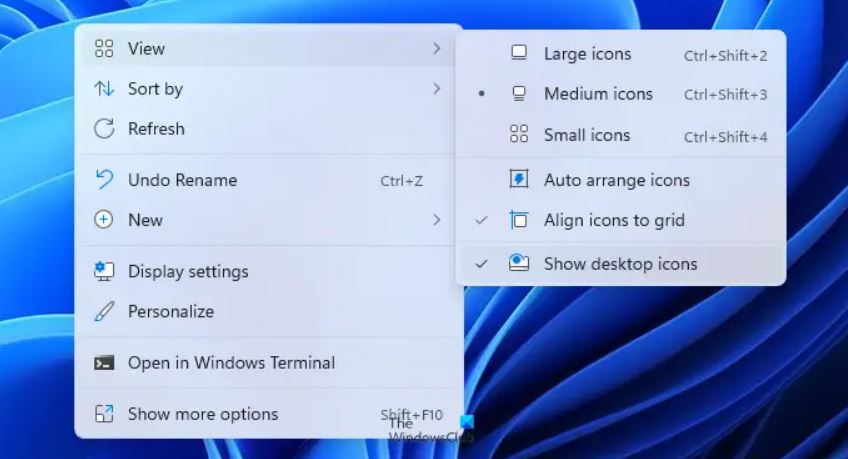Click the Large icons monitor icon
848x459 pixels.
pyautogui.click(x=519, y=53)
